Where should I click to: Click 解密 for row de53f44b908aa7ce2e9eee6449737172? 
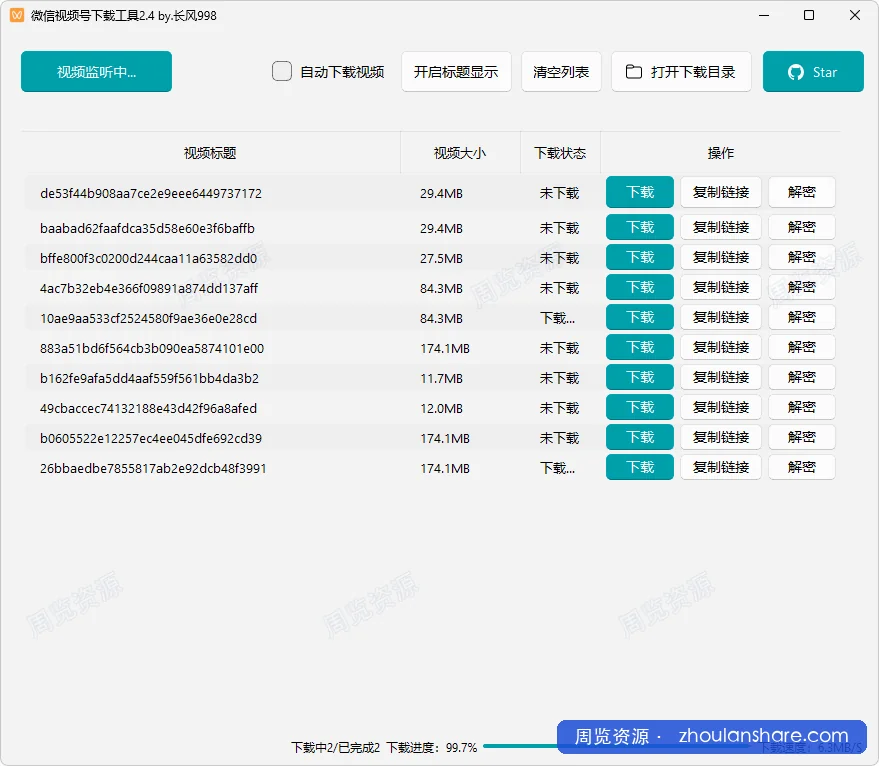pos(802,192)
